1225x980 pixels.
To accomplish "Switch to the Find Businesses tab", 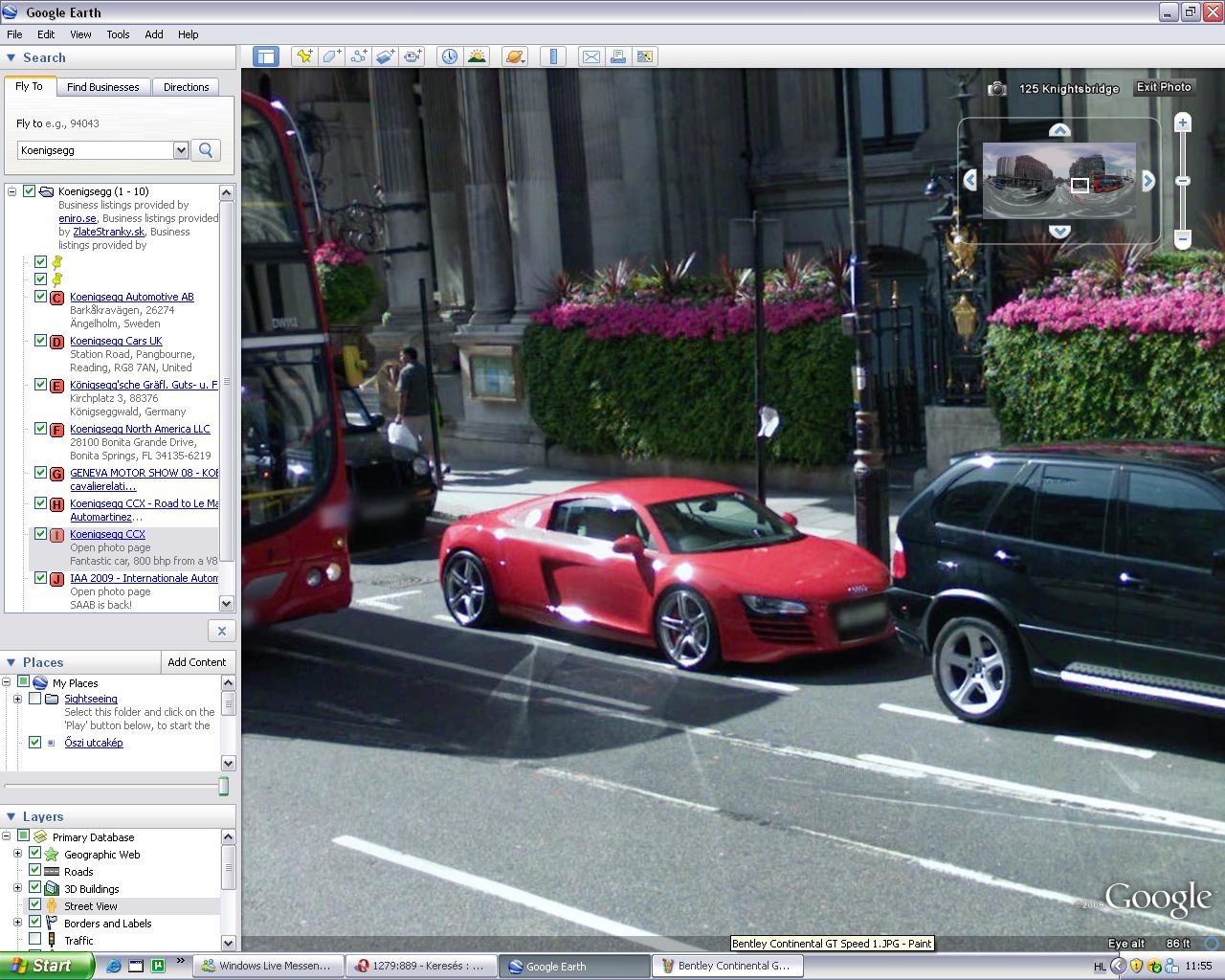I will click(102, 87).
